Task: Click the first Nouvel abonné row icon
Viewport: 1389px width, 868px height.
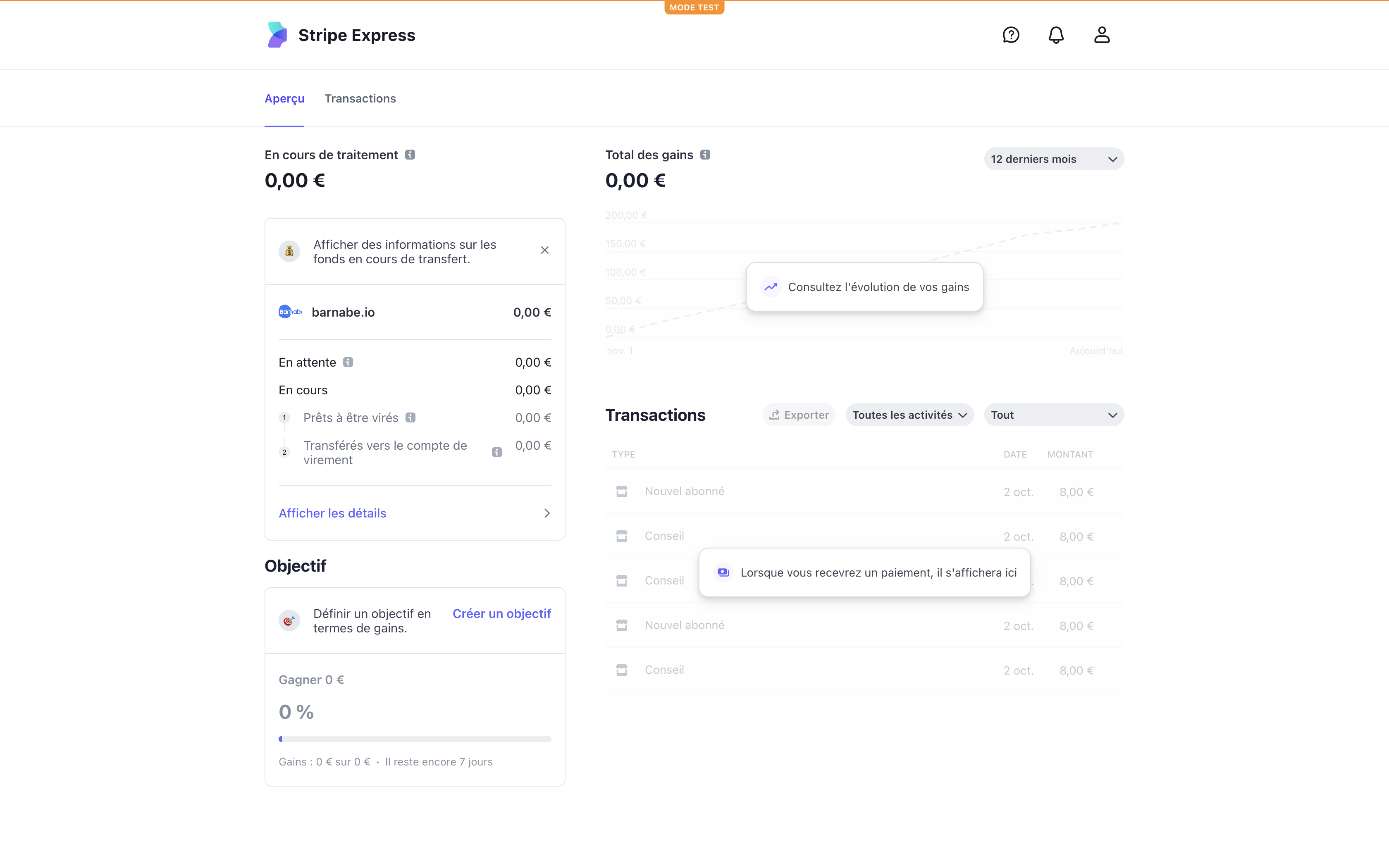Action: 622,491
